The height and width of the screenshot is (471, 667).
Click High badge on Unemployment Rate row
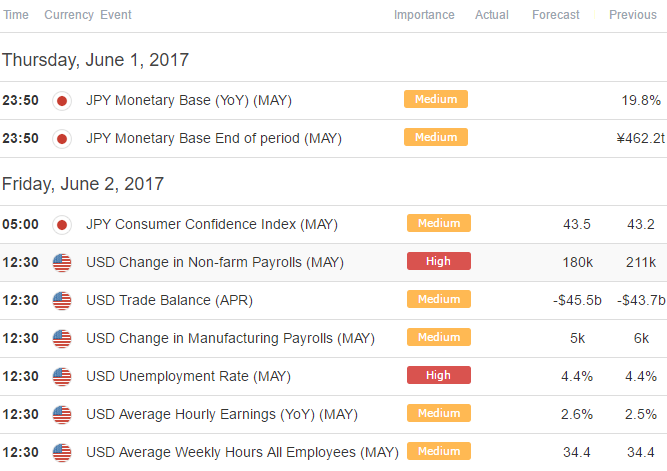[439, 375]
